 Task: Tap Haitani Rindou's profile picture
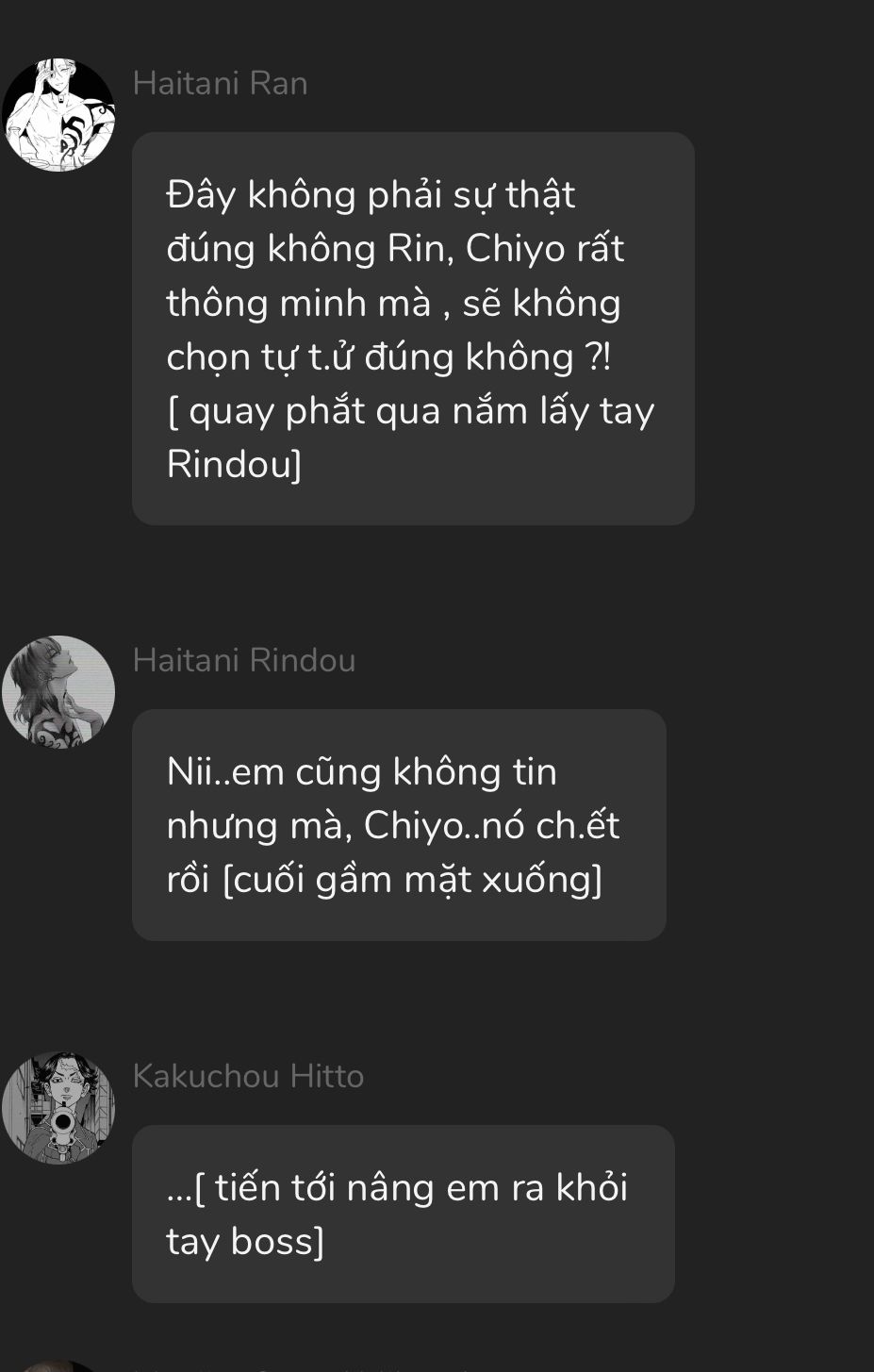pos(58,691)
